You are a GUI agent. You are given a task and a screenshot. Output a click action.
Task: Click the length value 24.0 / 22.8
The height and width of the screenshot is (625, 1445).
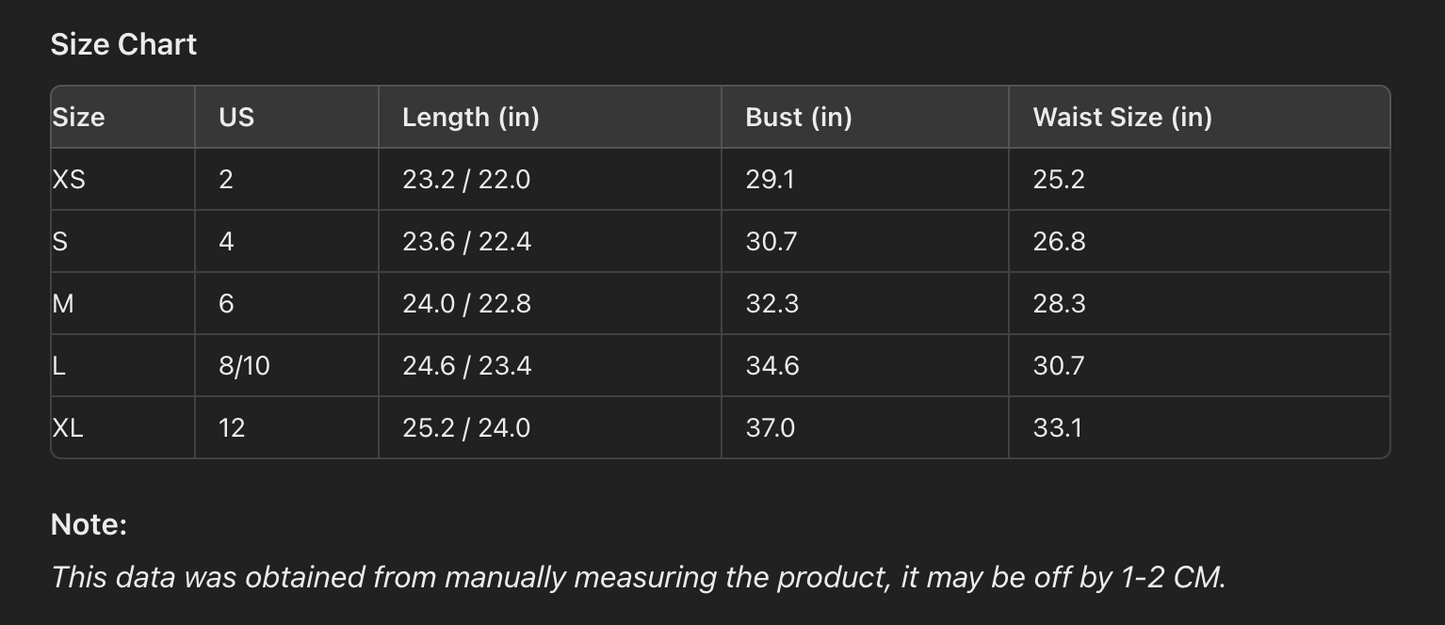tap(466, 303)
